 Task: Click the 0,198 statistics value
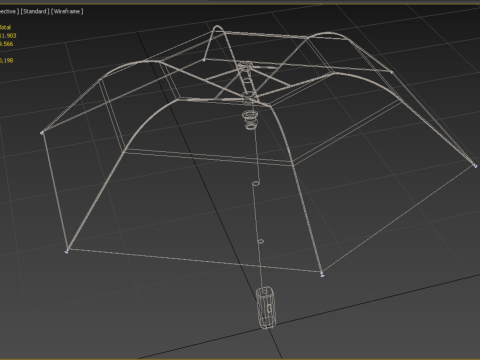(x=7, y=60)
